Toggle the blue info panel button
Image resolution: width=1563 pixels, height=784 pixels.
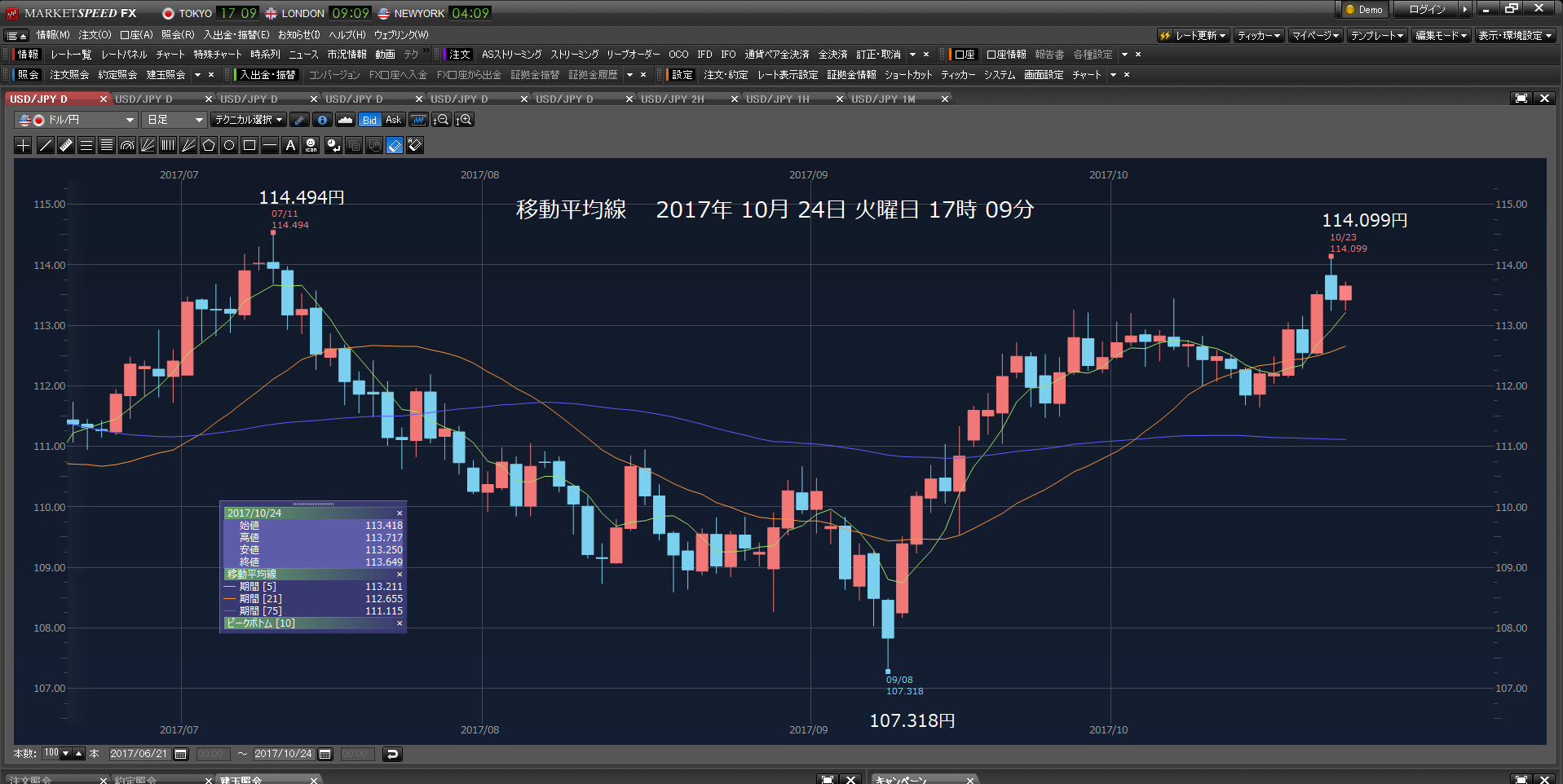tap(322, 120)
